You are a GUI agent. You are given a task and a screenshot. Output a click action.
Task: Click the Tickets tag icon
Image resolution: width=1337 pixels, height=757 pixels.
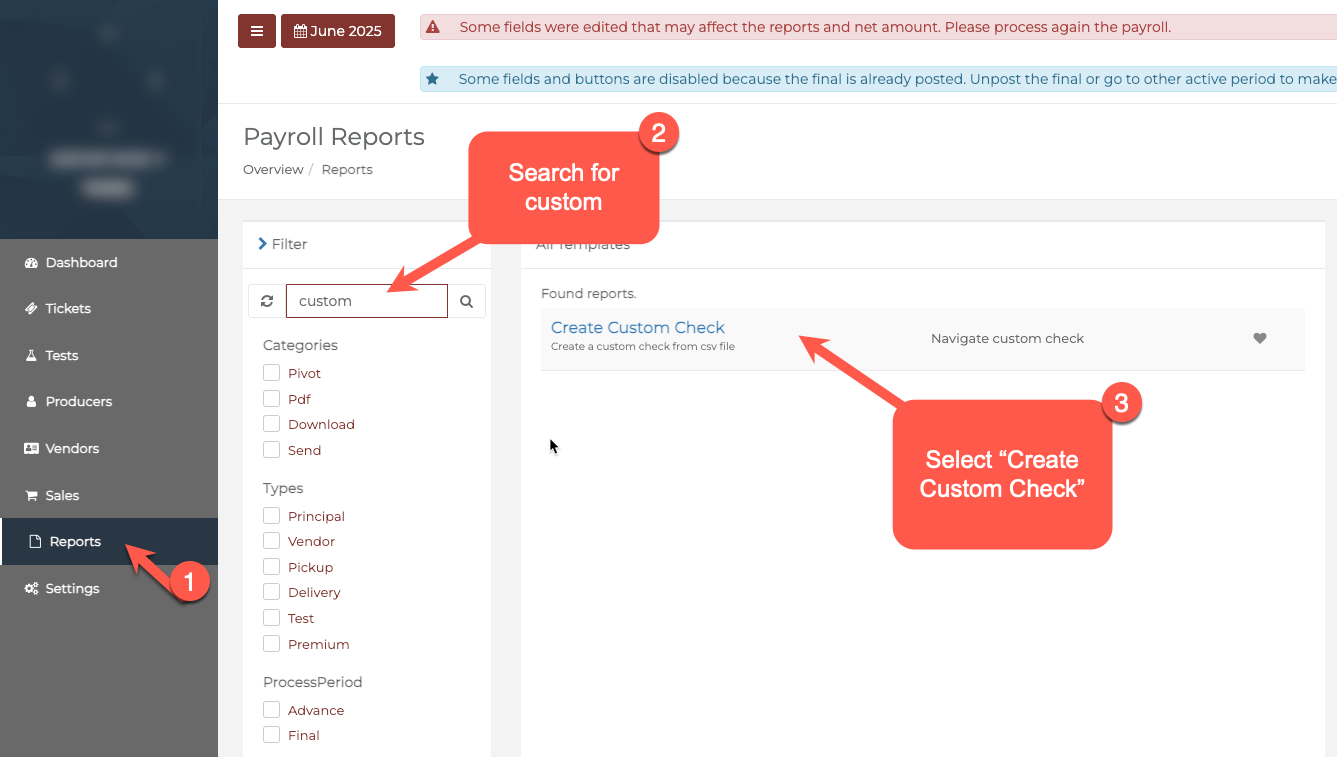click(31, 309)
